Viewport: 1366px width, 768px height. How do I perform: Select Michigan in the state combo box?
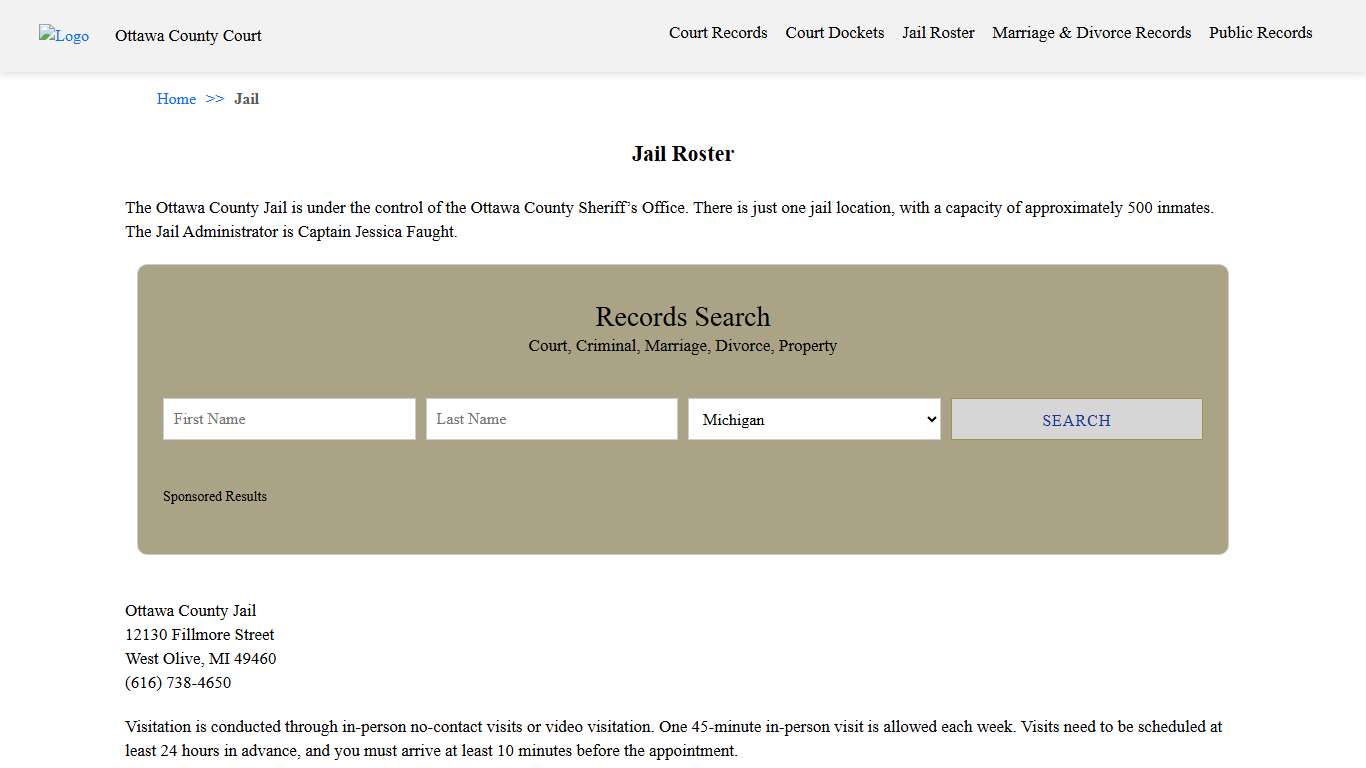(813, 419)
